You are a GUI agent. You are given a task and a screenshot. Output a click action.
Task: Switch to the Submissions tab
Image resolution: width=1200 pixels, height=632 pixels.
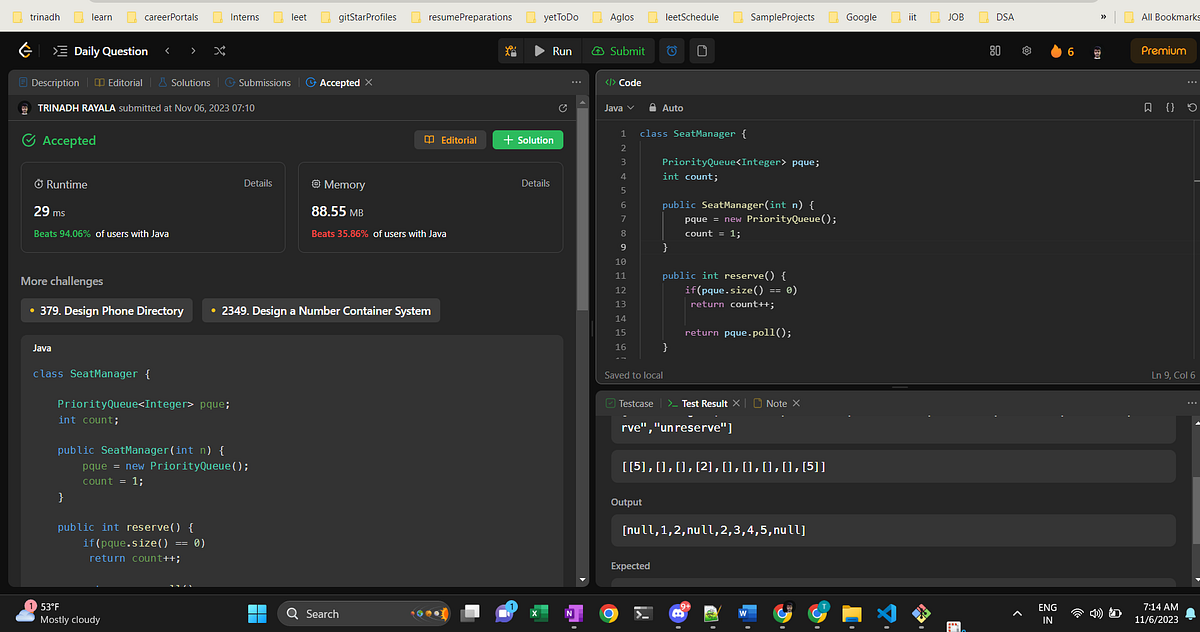(x=259, y=83)
